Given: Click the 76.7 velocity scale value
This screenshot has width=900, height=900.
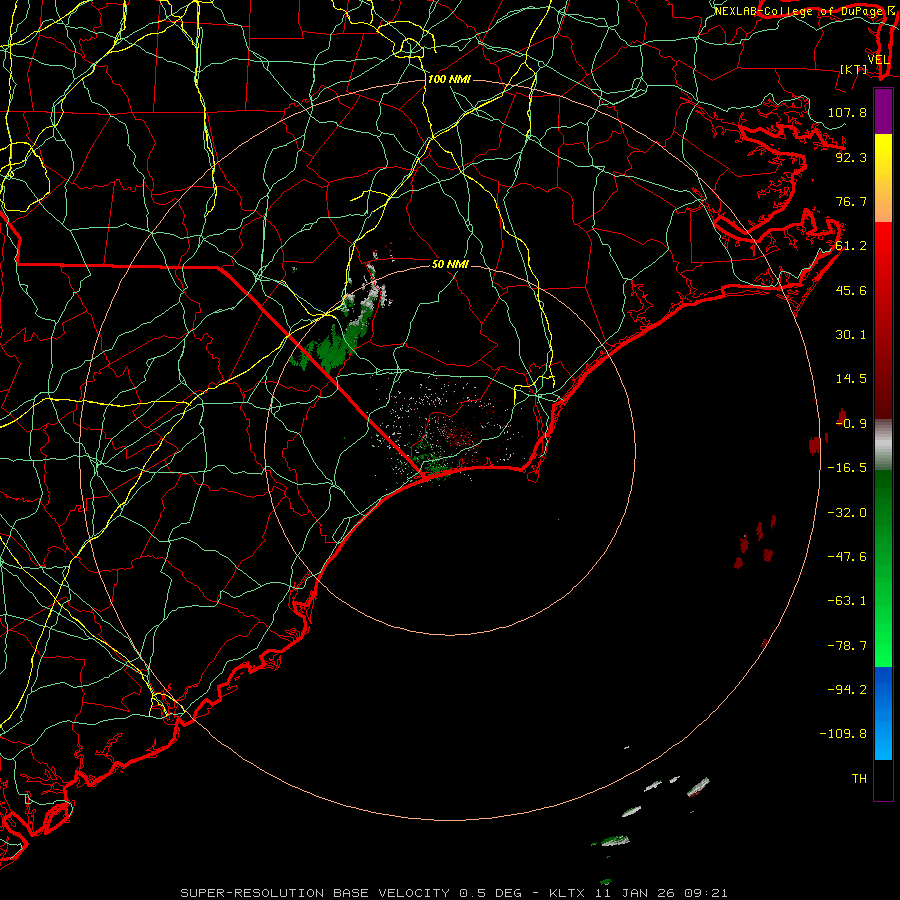Looking at the screenshot, I should (851, 201).
